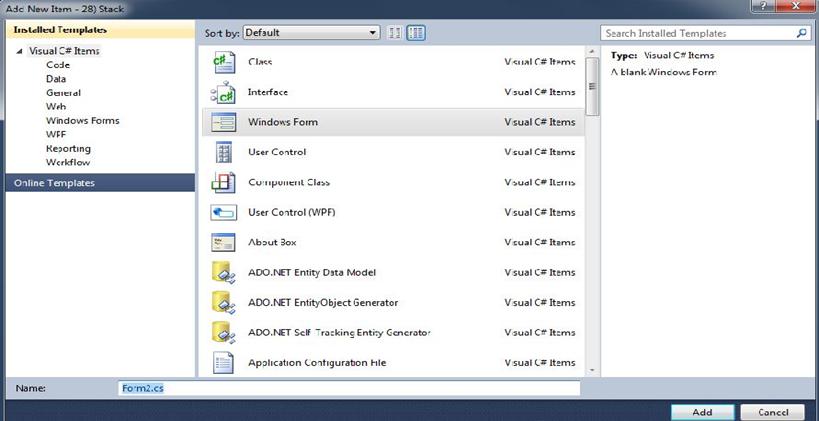
Task: Select ADO.NET Entity Data Model icon
Action: pyautogui.click(x=222, y=272)
